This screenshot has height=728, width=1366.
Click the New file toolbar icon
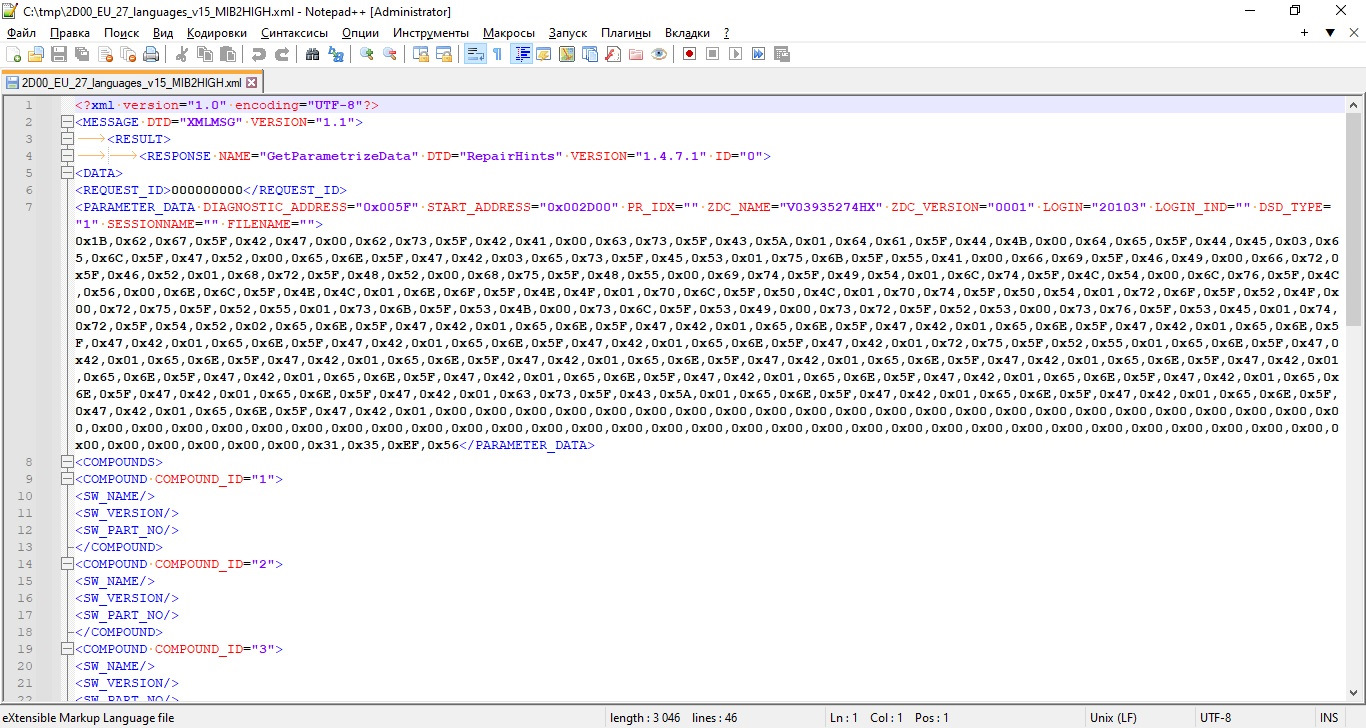(x=14, y=54)
